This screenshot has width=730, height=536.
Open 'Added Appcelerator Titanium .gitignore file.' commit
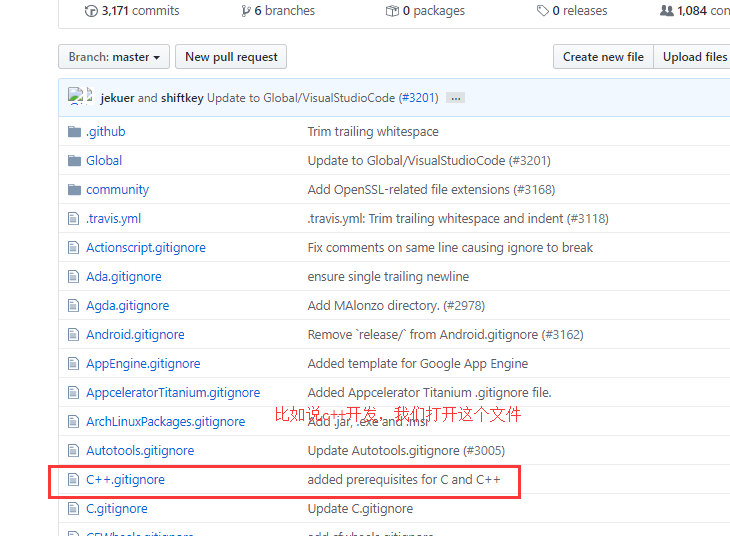(429, 393)
